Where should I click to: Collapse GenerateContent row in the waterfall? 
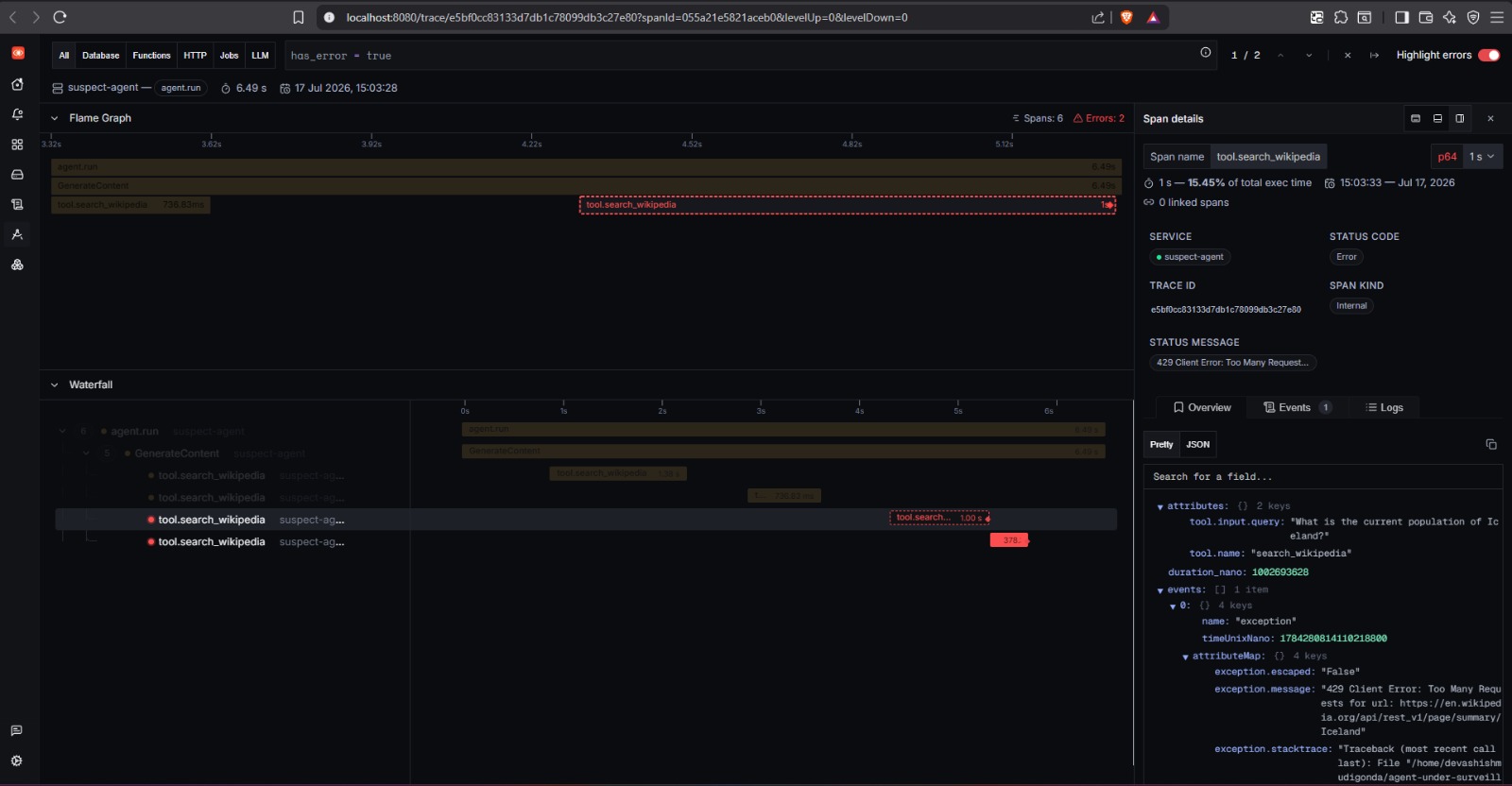[86, 453]
